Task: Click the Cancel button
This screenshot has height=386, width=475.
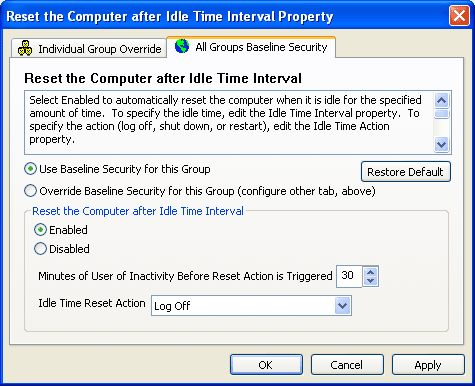Action: pos(347,365)
